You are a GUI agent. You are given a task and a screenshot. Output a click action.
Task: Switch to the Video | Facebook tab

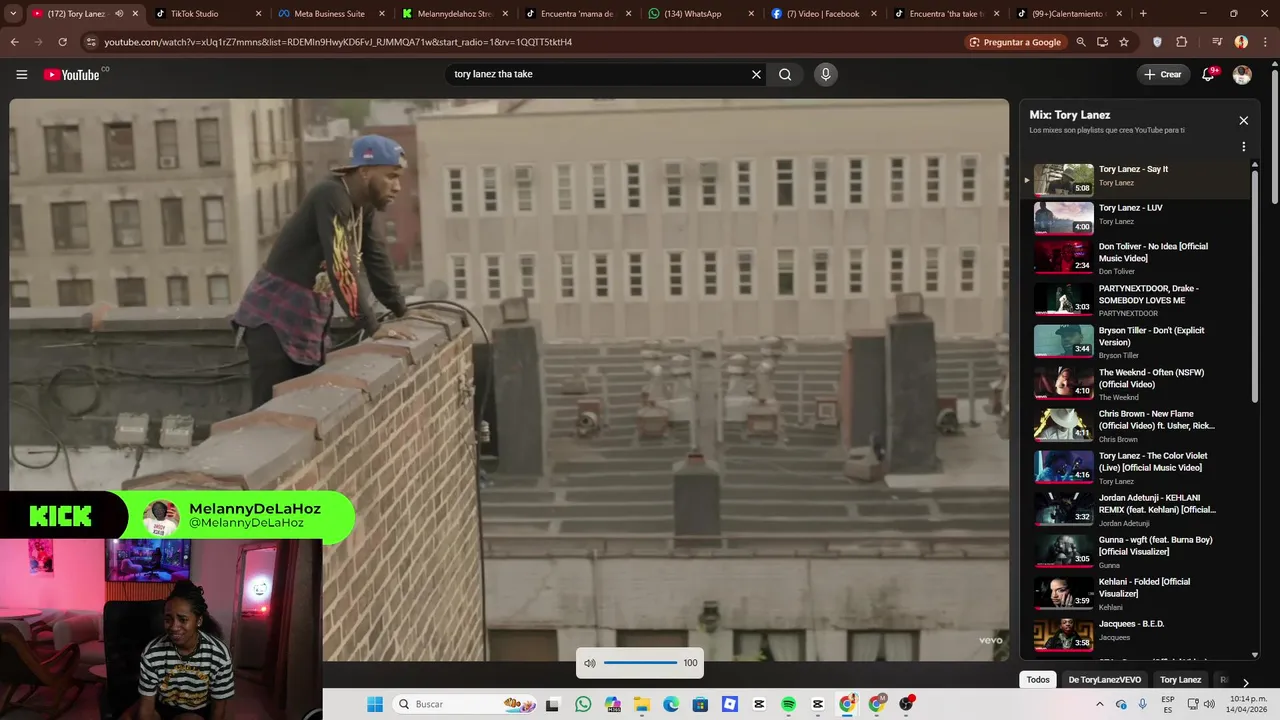click(823, 14)
